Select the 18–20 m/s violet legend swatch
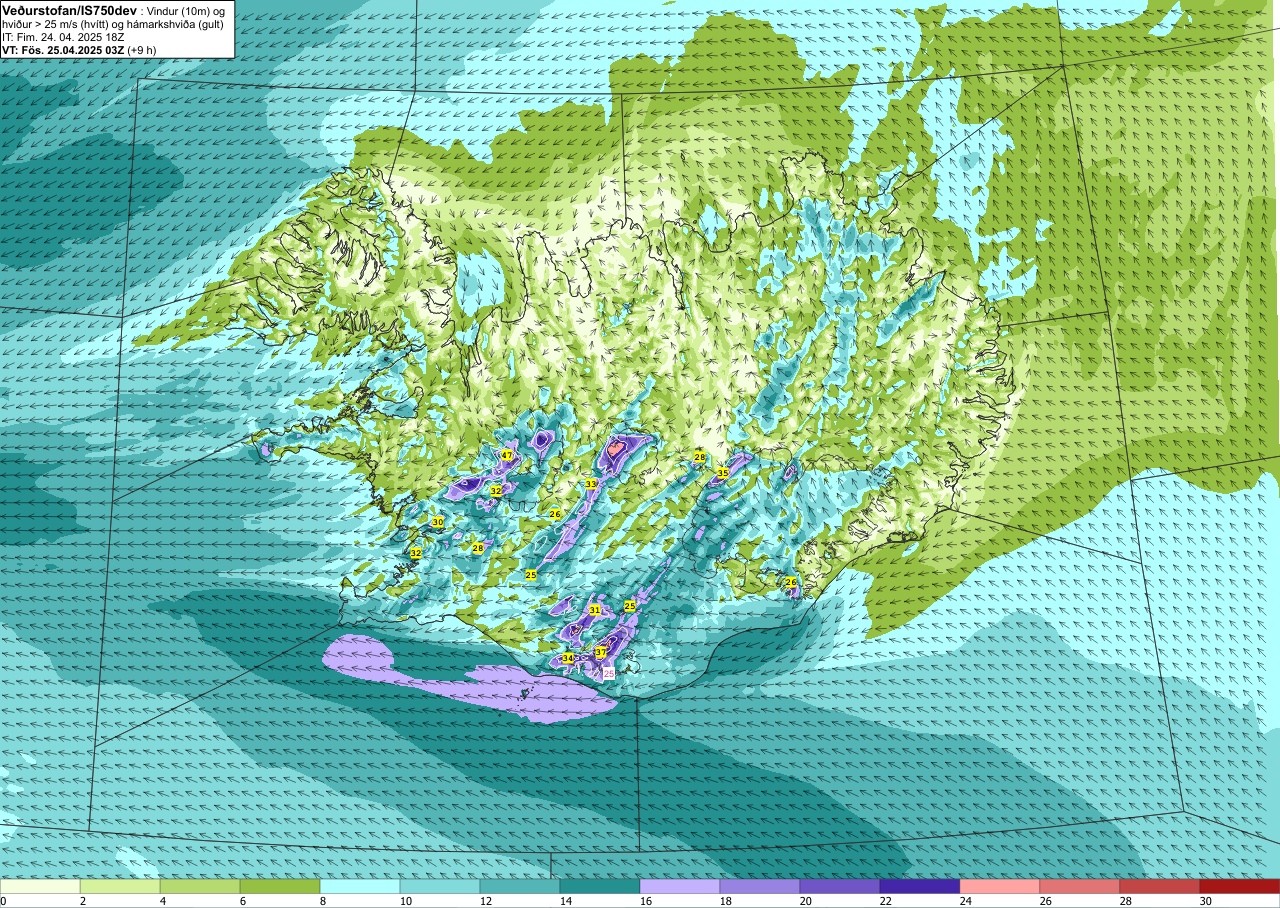Image resolution: width=1280 pixels, height=908 pixels. [760, 886]
